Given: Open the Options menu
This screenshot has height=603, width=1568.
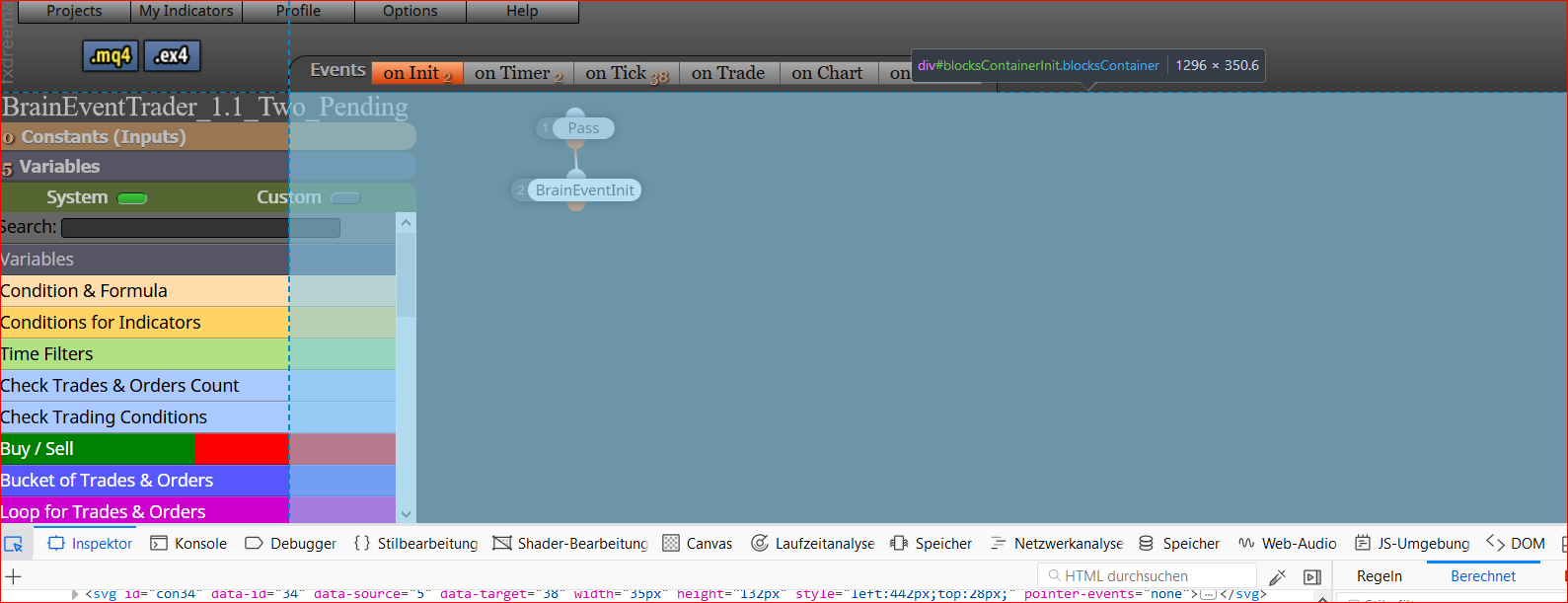Looking at the screenshot, I should pyautogui.click(x=410, y=11).
